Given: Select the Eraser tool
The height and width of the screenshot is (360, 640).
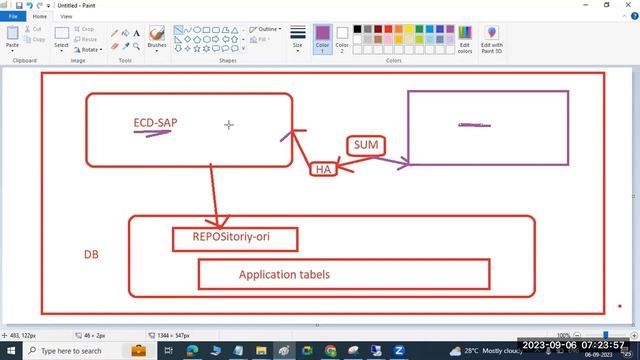Looking at the screenshot, I should 114,46.
